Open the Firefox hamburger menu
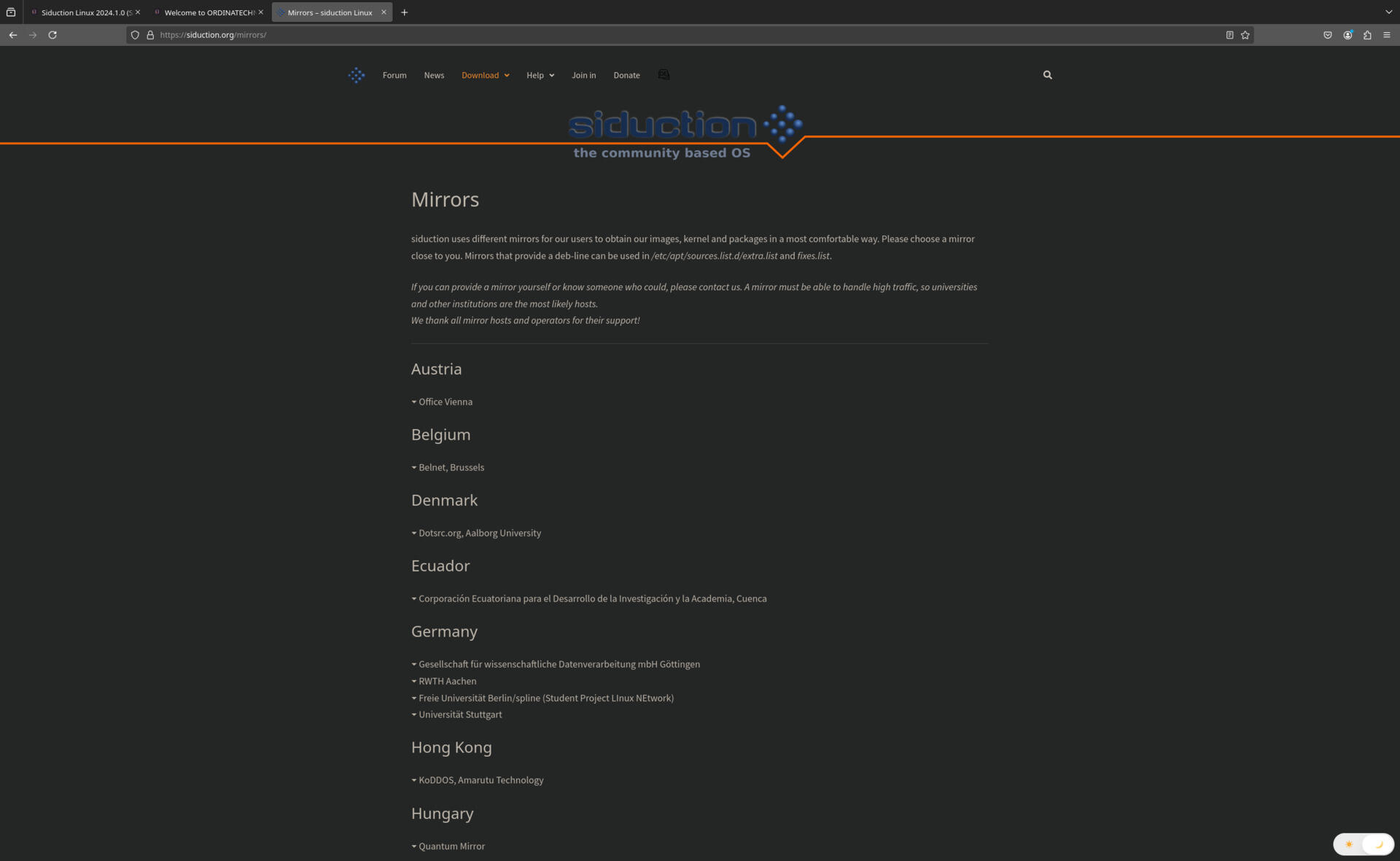 point(1387,35)
